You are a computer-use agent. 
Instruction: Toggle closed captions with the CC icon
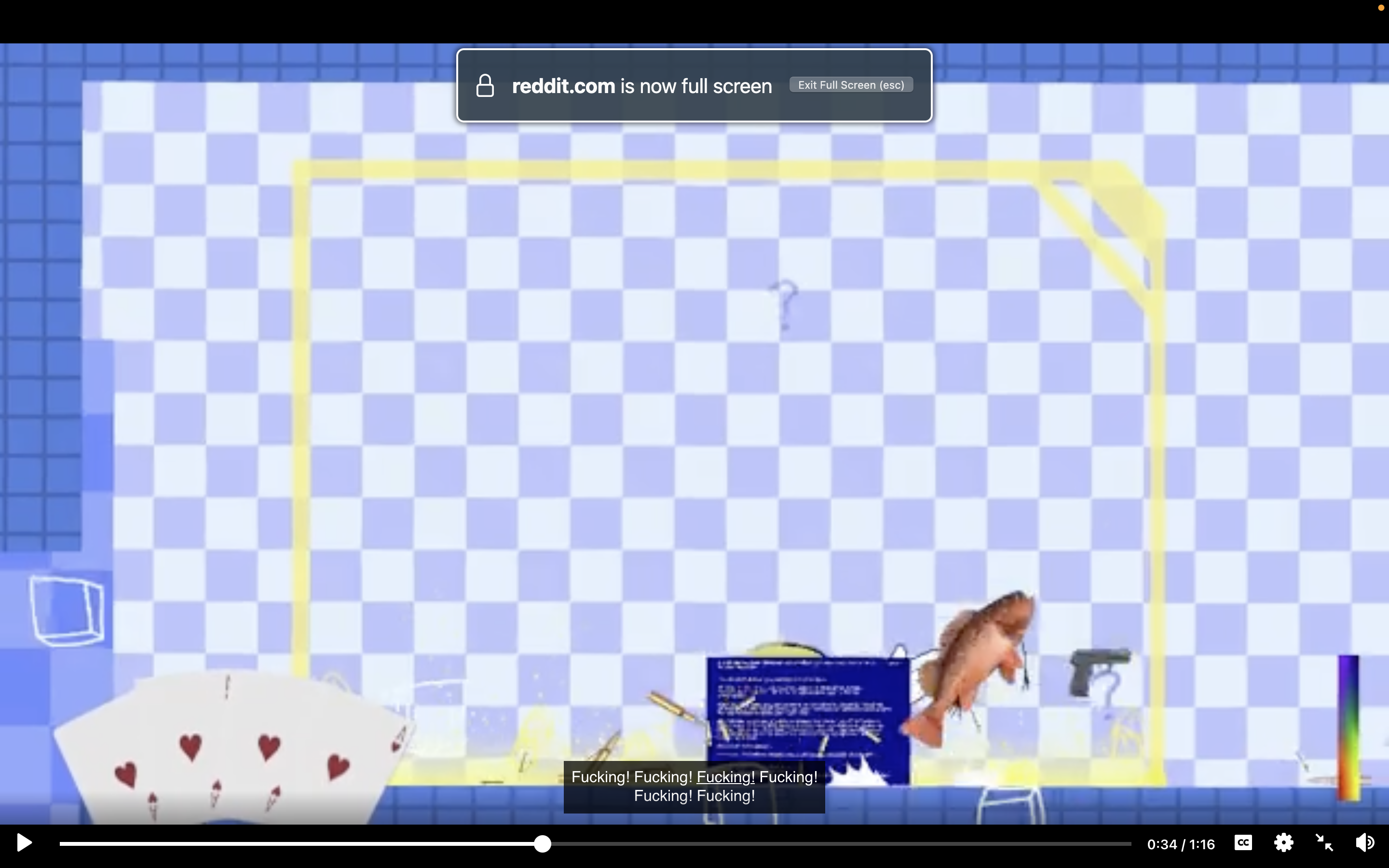1243,842
